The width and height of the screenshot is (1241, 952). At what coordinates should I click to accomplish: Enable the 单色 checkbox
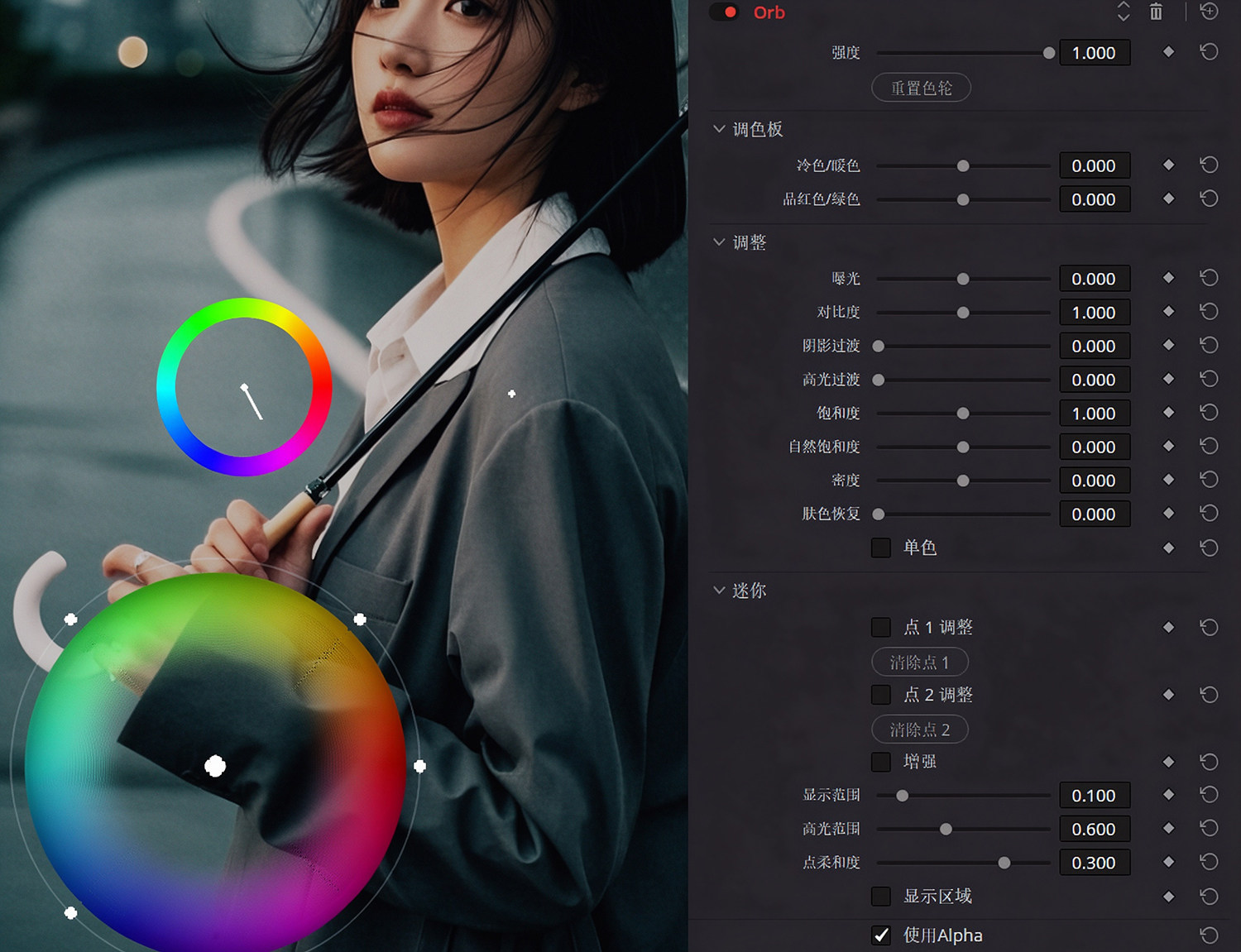click(881, 548)
